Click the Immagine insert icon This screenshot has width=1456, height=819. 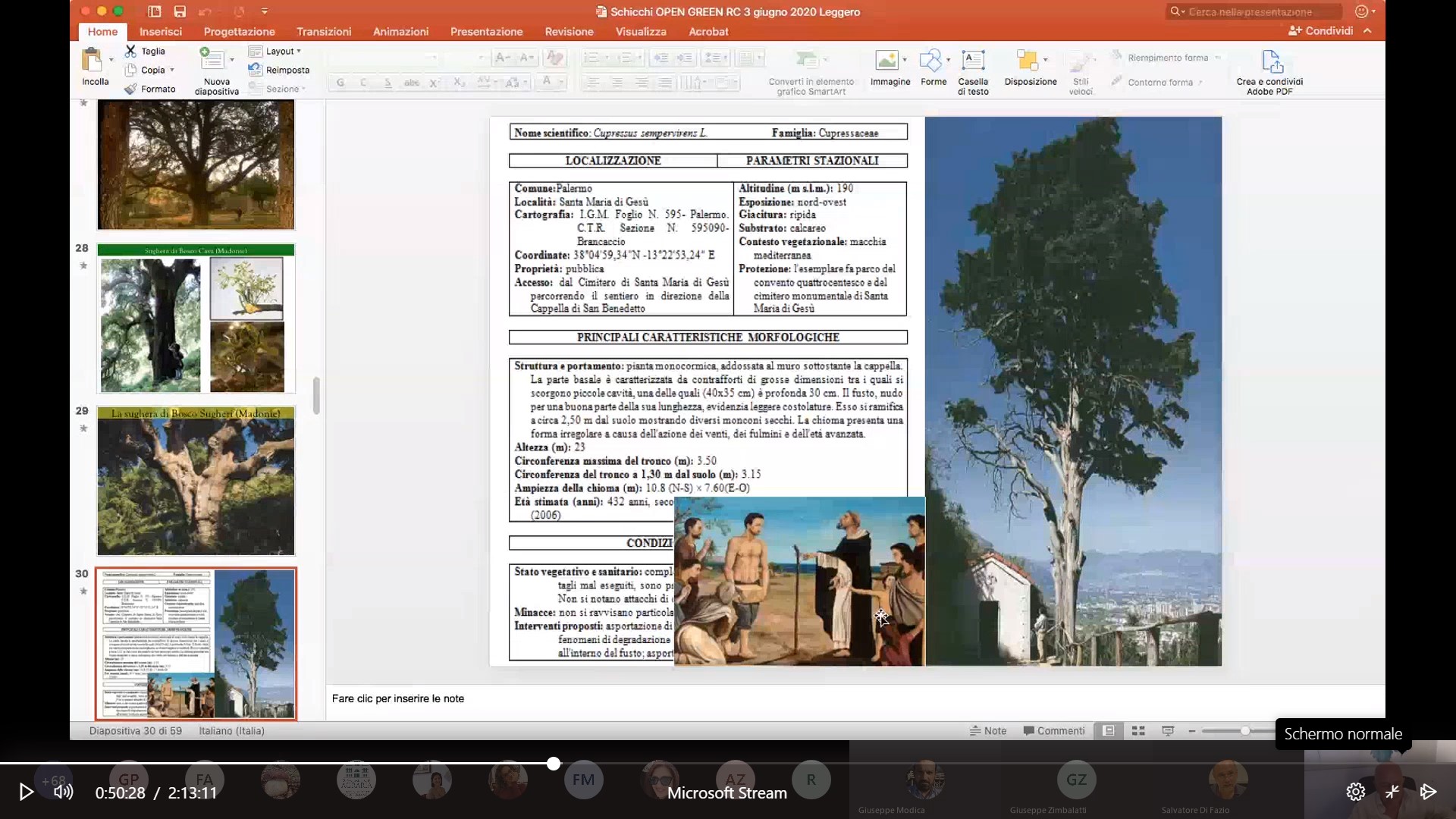(886, 60)
